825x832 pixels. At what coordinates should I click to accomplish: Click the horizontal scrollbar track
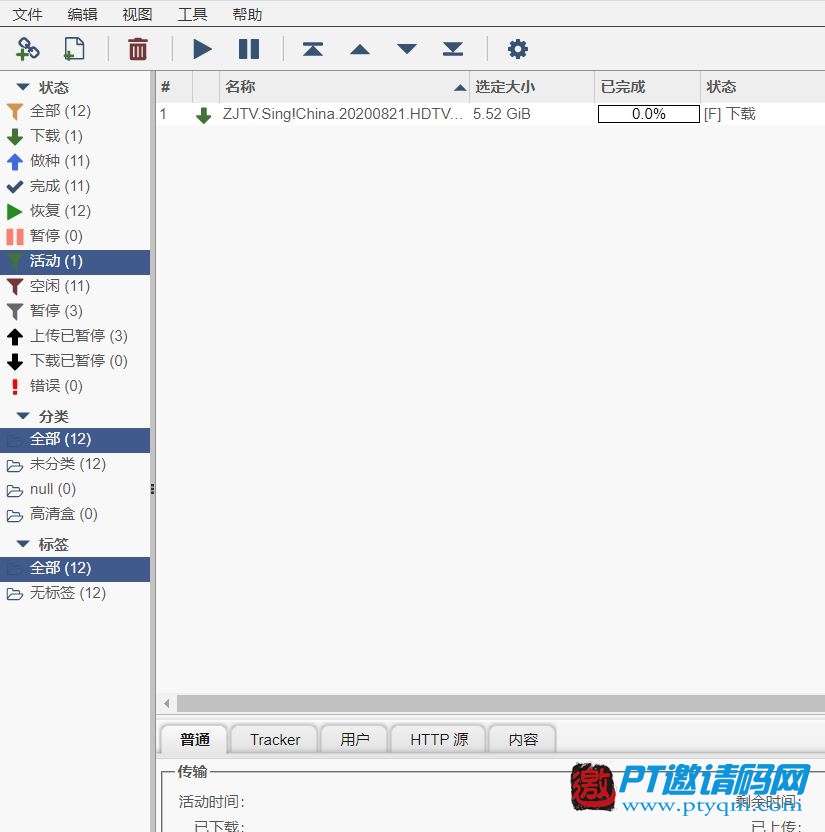tap(500, 704)
